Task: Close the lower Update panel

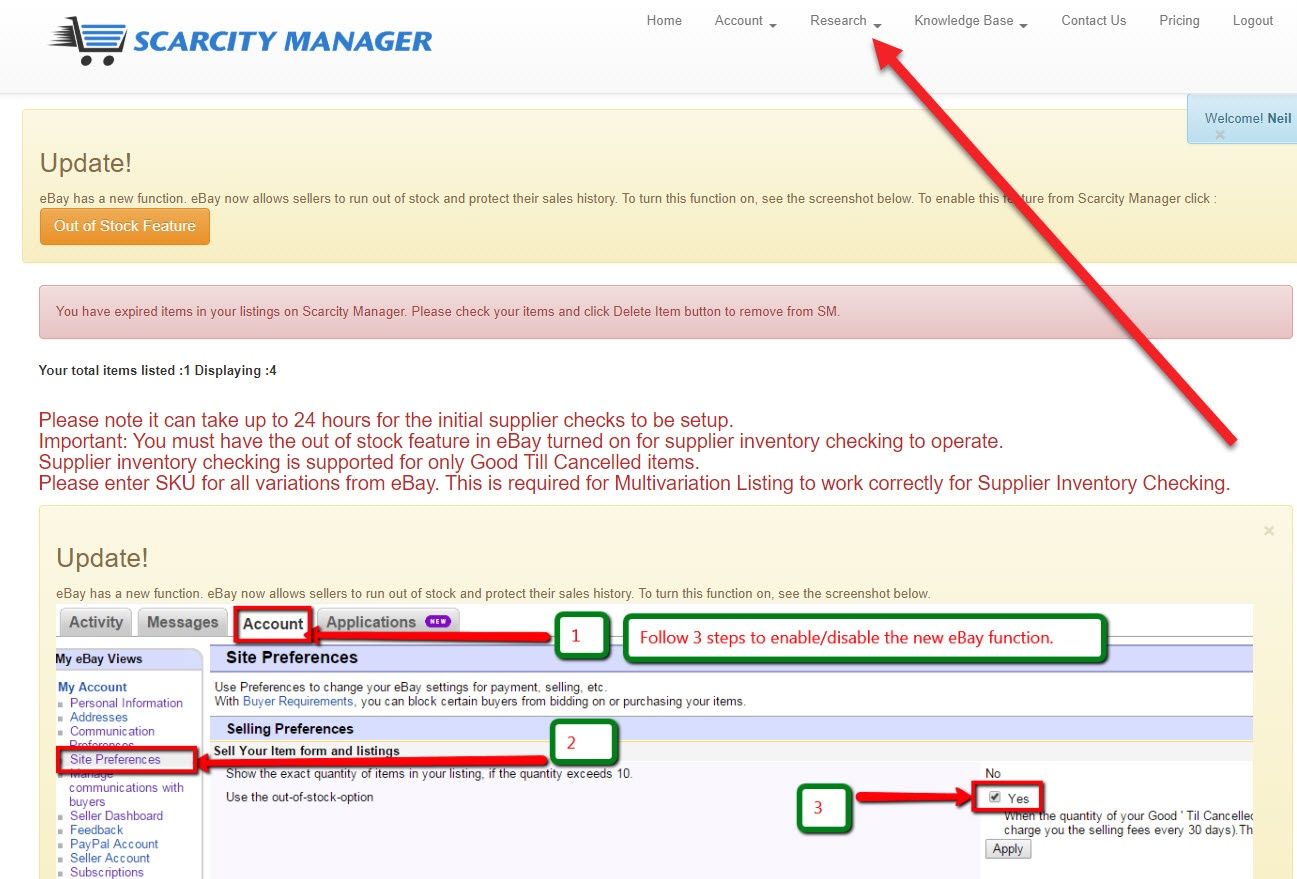Action: point(1269,531)
